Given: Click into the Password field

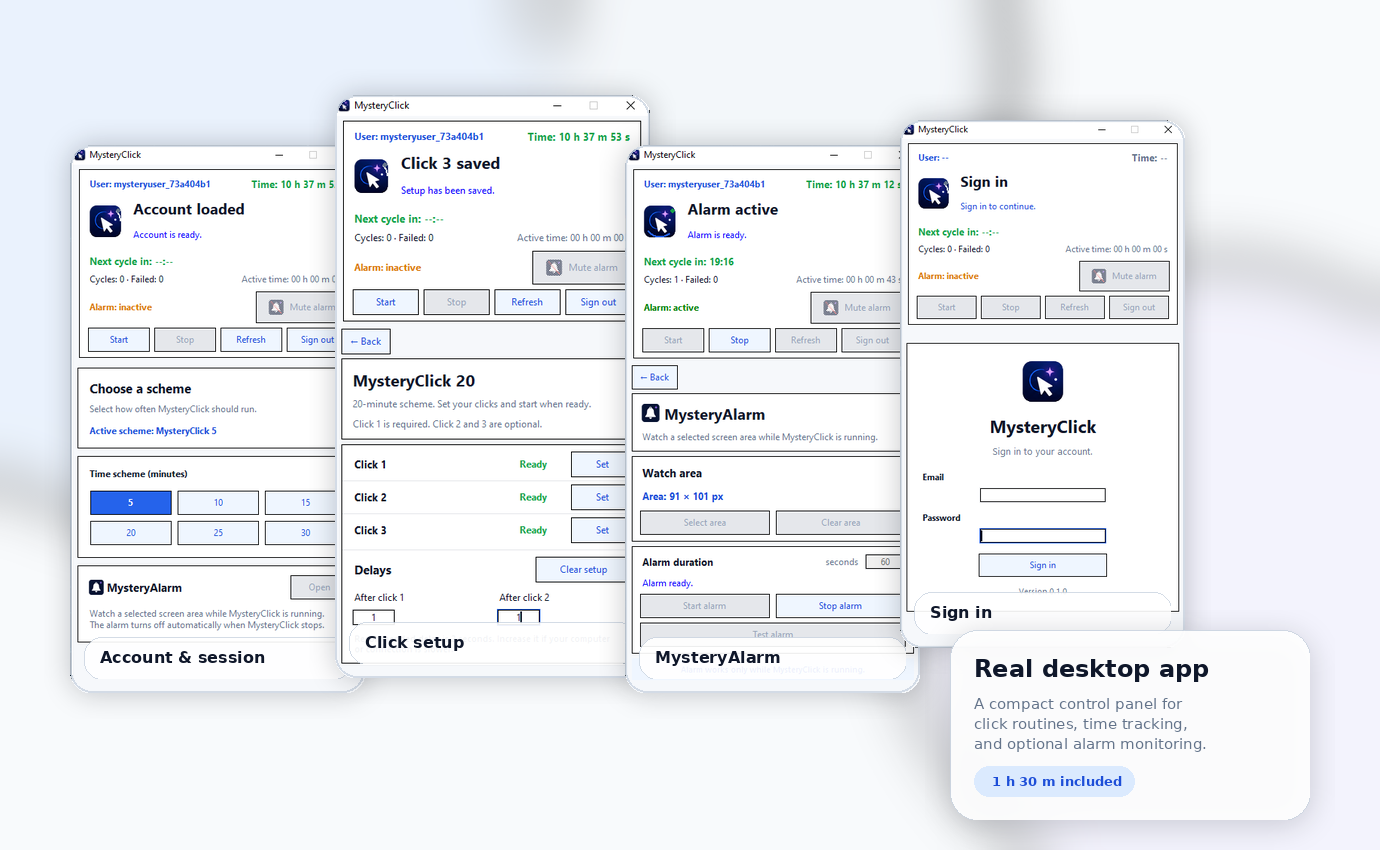Looking at the screenshot, I should pyautogui.click(x=1043, y=536).
